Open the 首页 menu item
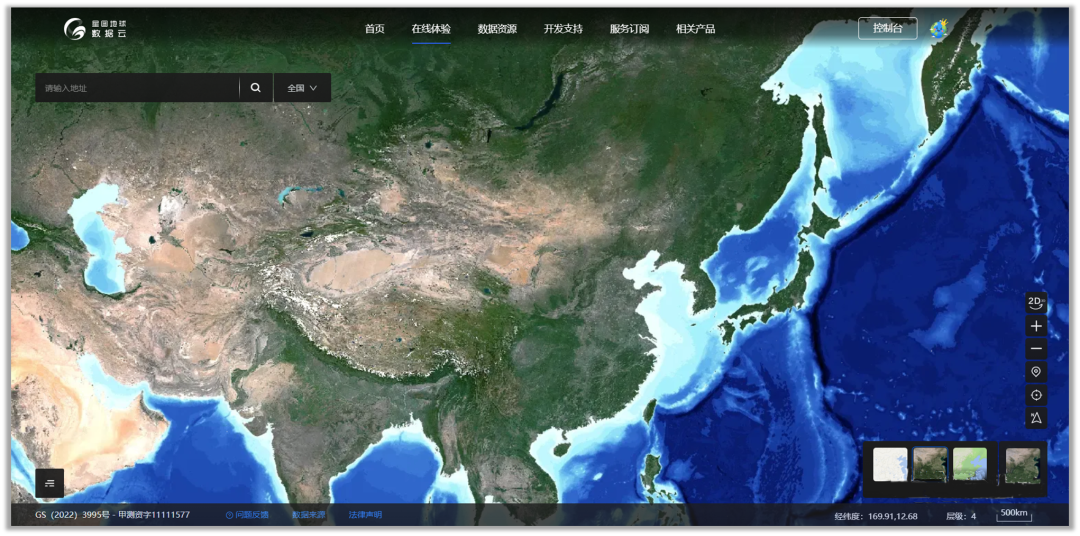Image resolution: width=1080 pixels, height=536 pixels. 374,29
